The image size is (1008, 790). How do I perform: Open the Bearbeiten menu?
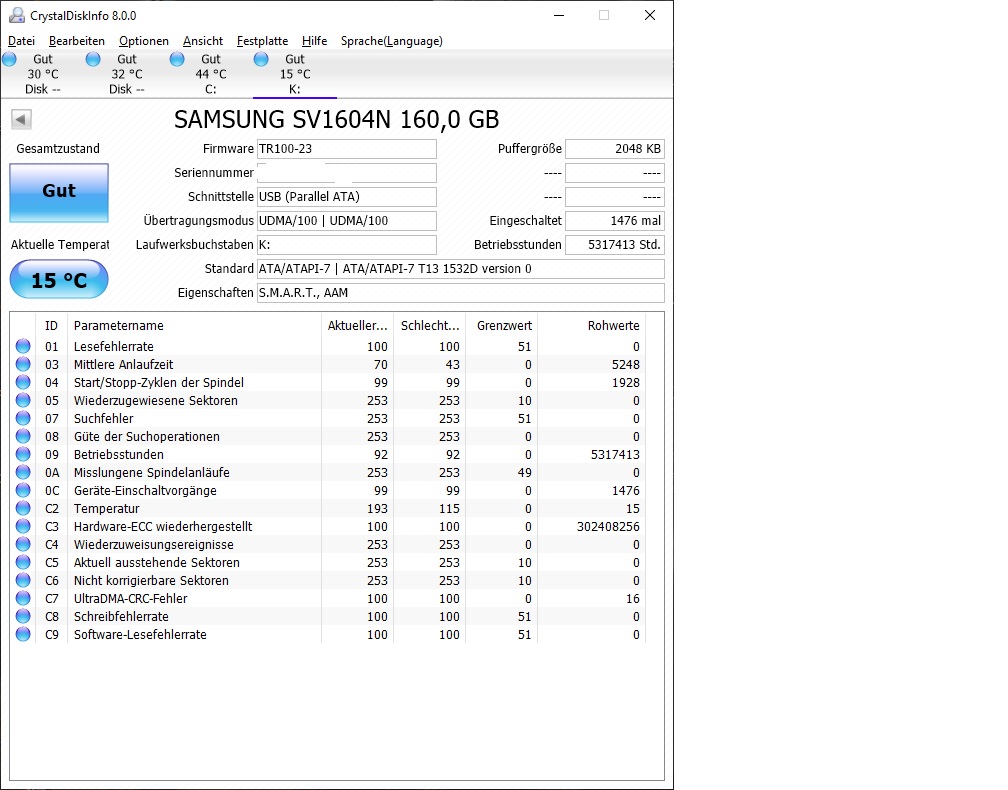pos(76,41)
